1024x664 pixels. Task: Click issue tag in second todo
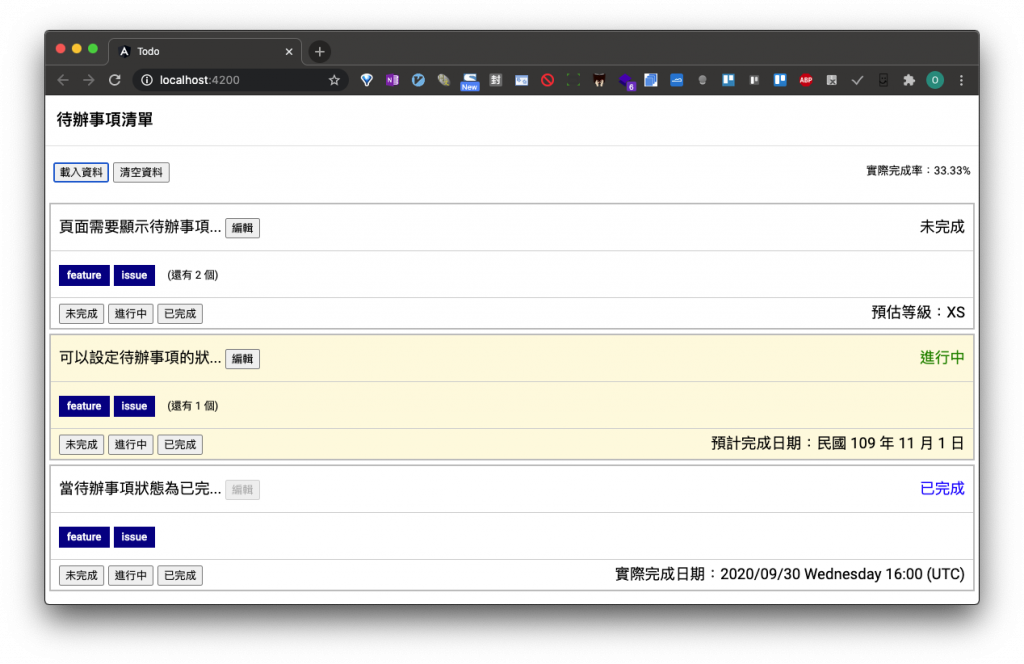(x=134, y=406)
